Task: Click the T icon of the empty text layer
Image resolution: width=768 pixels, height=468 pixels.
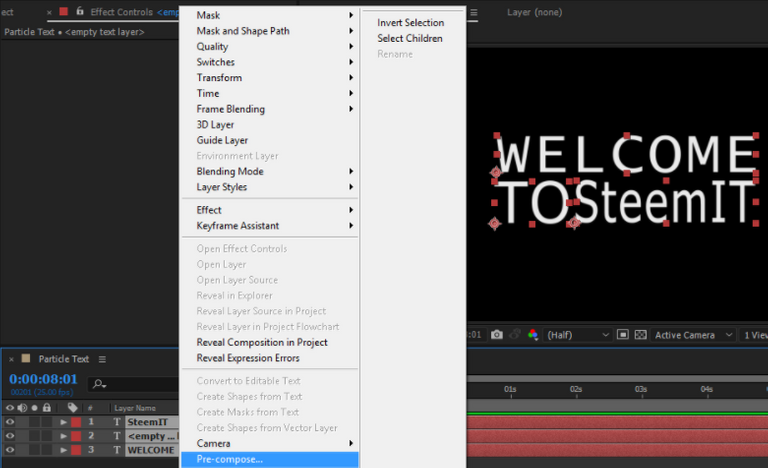Action: click(117, 436)
